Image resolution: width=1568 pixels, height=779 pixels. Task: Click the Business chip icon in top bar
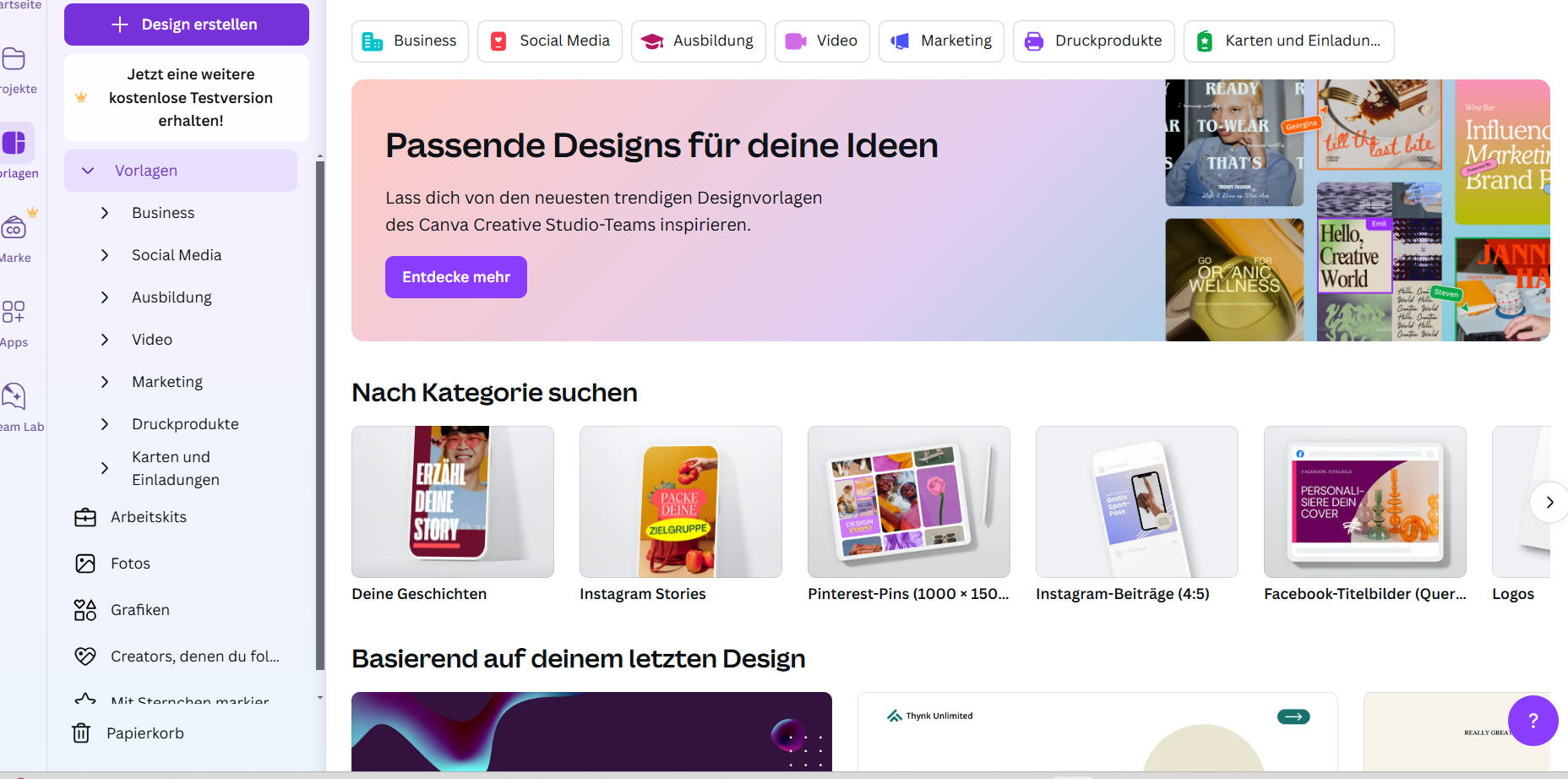[373, 41]
